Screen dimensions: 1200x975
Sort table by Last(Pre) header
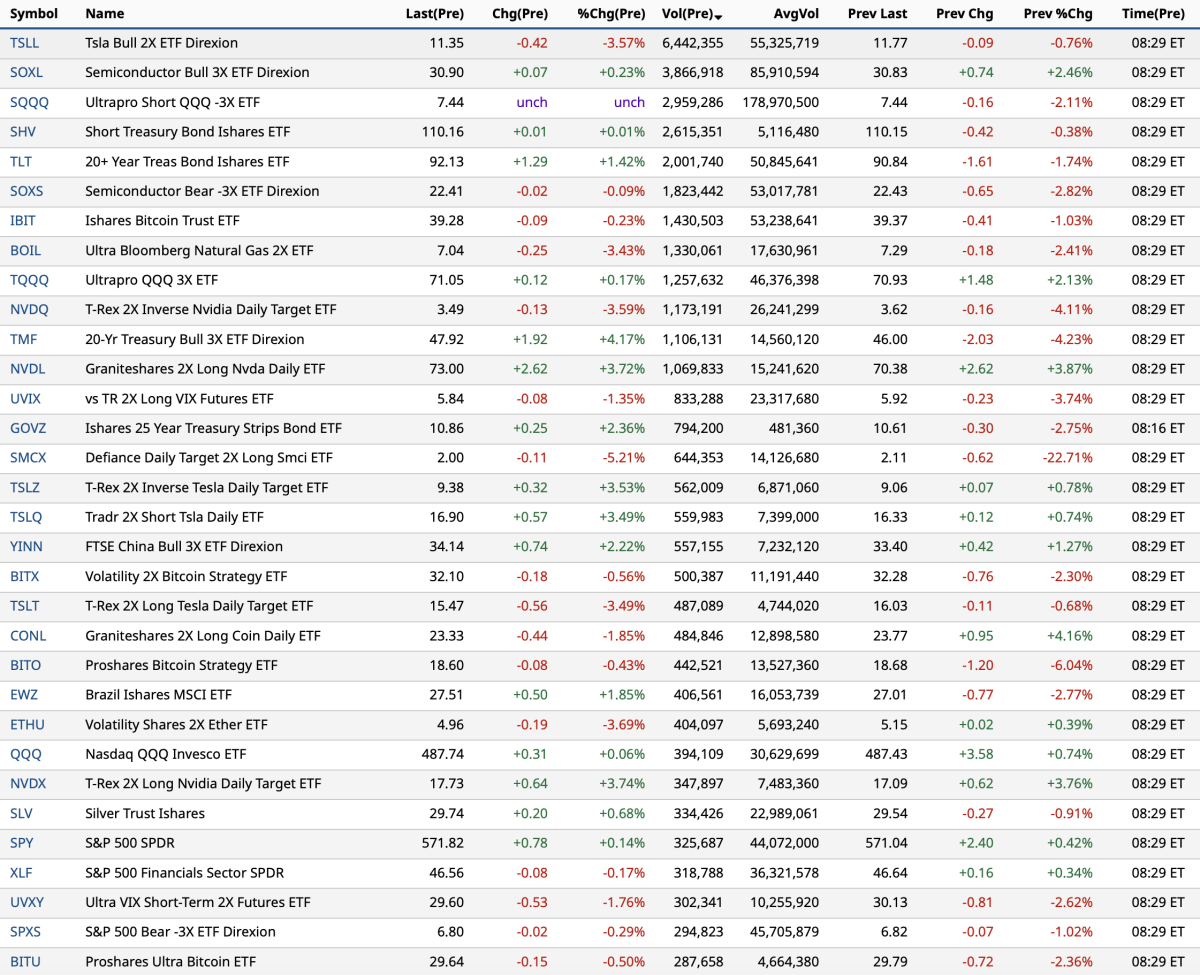click(x=434, y=14)
